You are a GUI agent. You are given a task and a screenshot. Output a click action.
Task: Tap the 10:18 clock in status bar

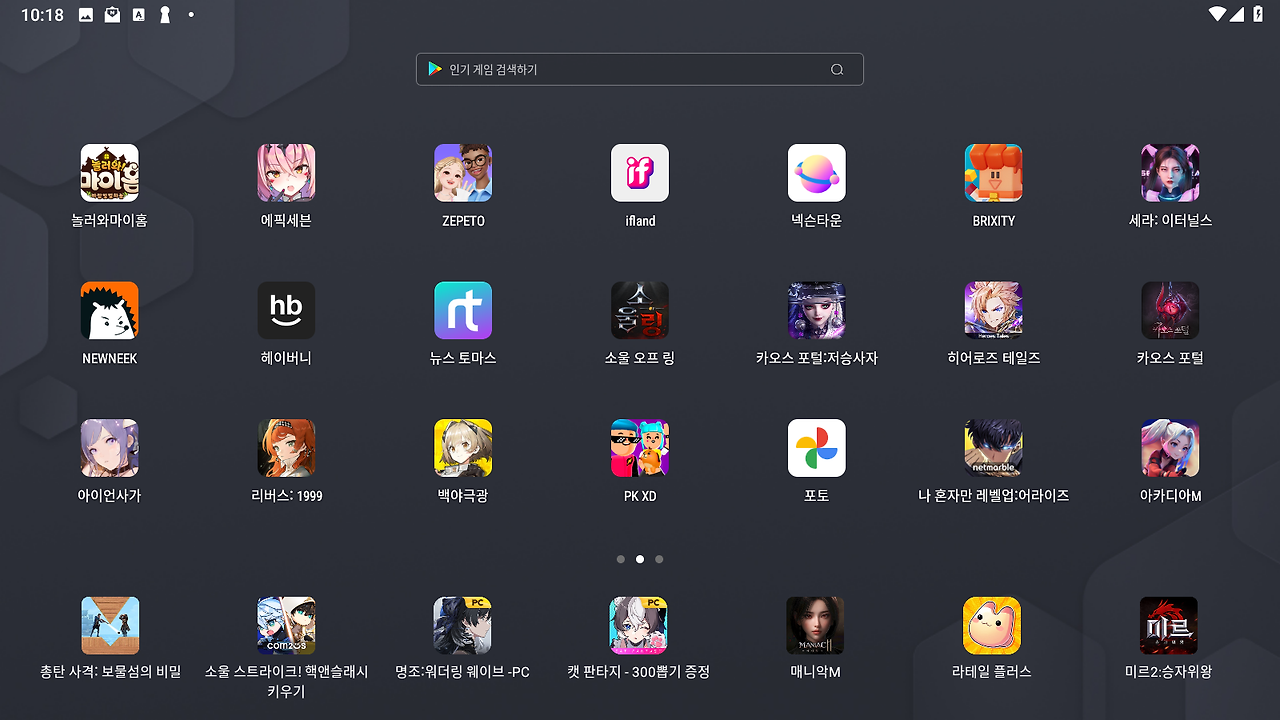click(x=42, y=15)
